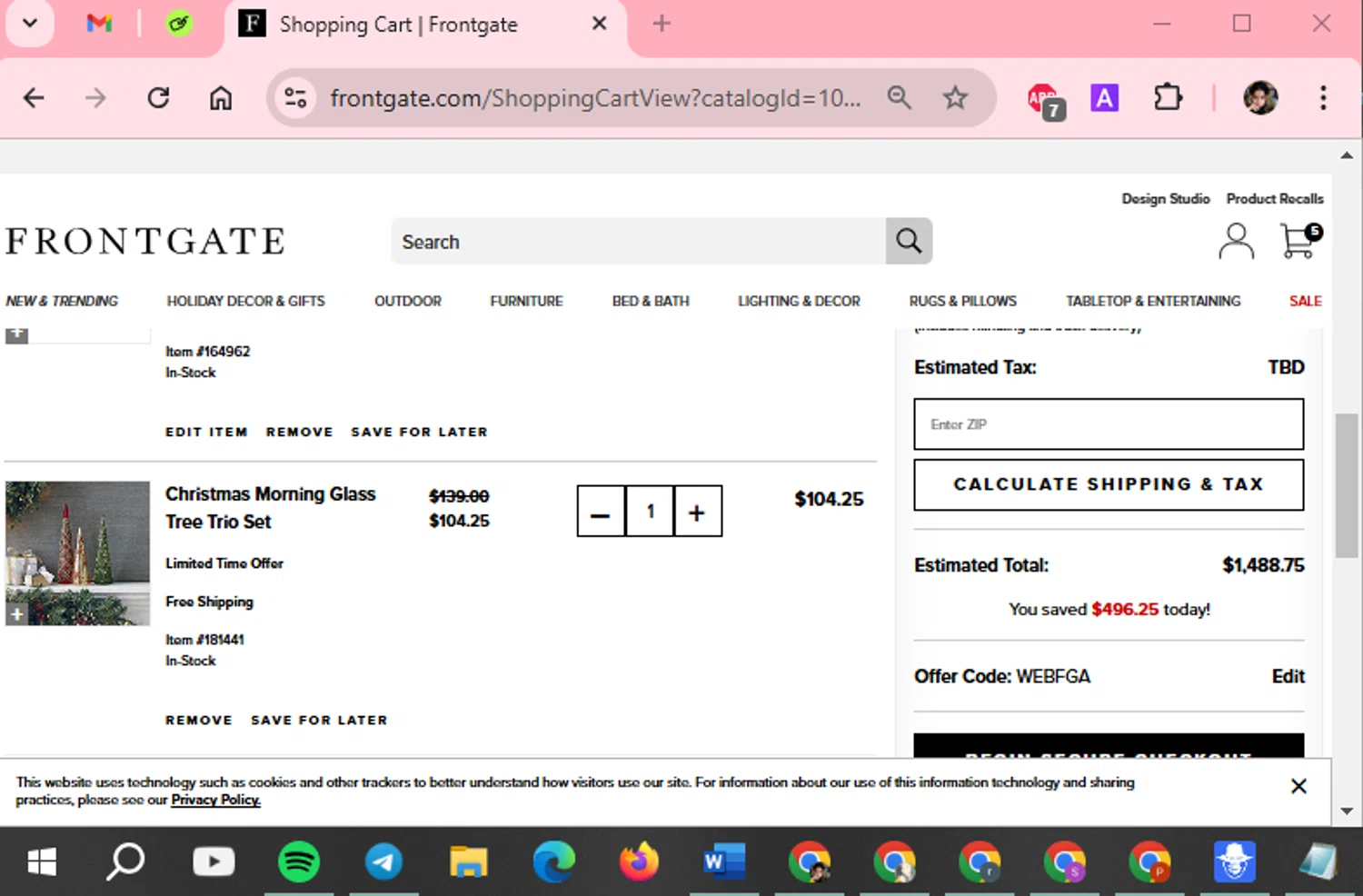1363x896 pixels.
Task: Click the Christmas tree trio product thumbnail
Action: tap(77, 553)
